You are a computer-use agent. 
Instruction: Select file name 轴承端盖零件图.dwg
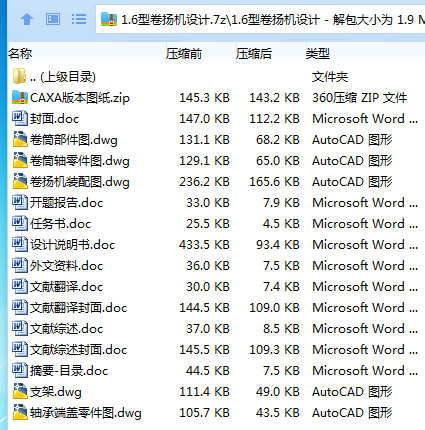click(x=86, y=413)
